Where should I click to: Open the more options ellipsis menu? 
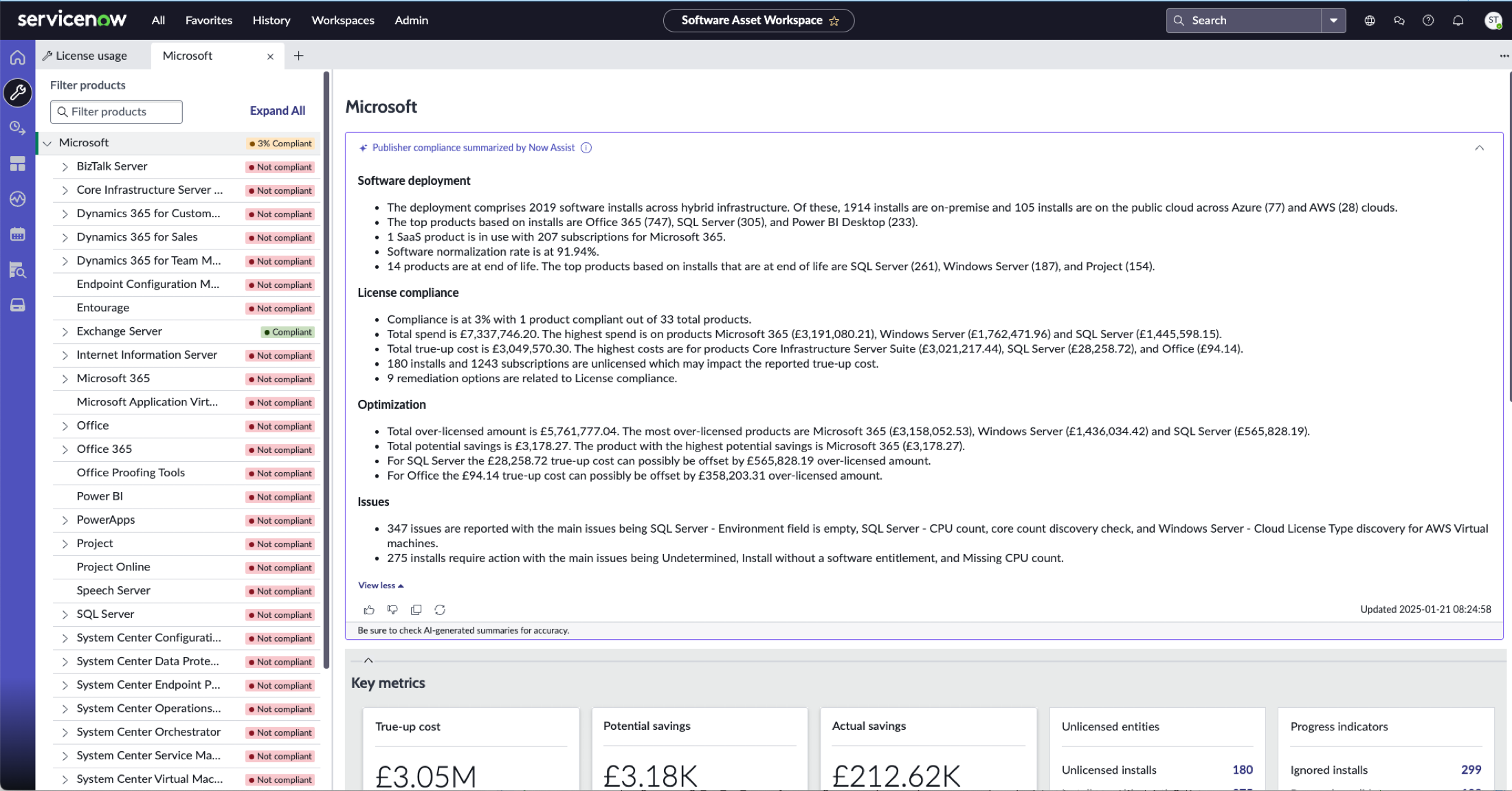(1504, 56)
